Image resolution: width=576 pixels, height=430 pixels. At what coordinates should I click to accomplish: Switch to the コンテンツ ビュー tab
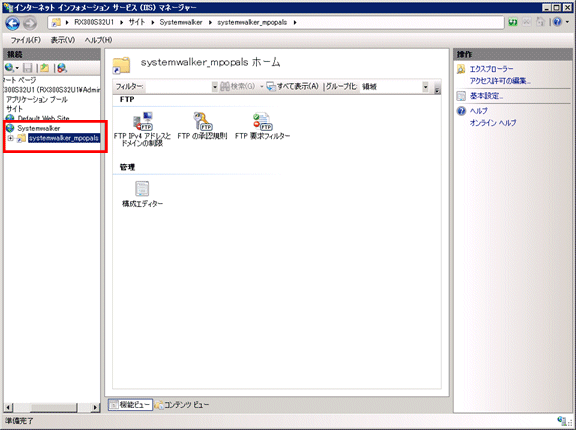pos(182,405)
